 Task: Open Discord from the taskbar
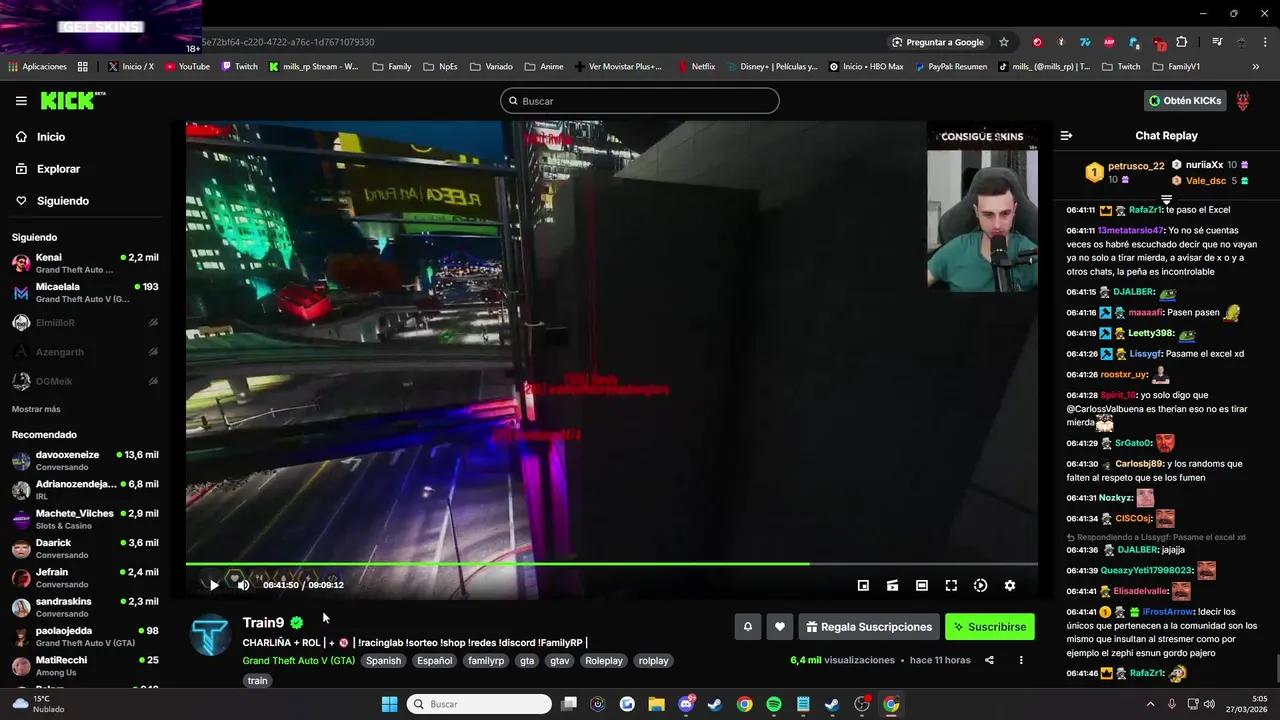coord(686,704)
